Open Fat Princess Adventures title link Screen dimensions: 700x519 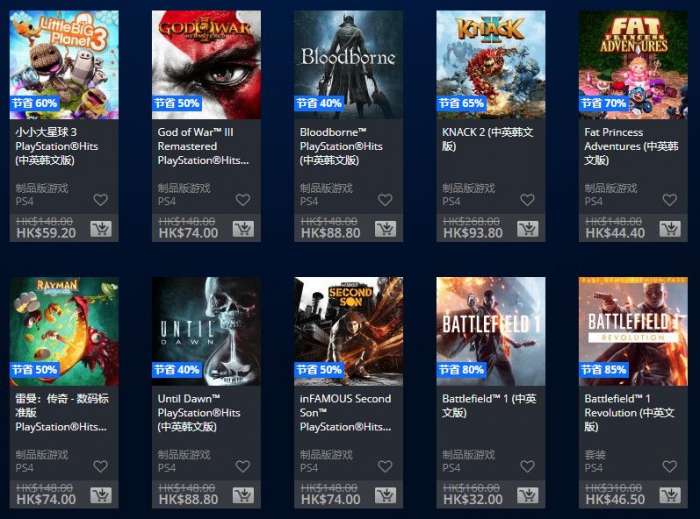tap(631, 146)
